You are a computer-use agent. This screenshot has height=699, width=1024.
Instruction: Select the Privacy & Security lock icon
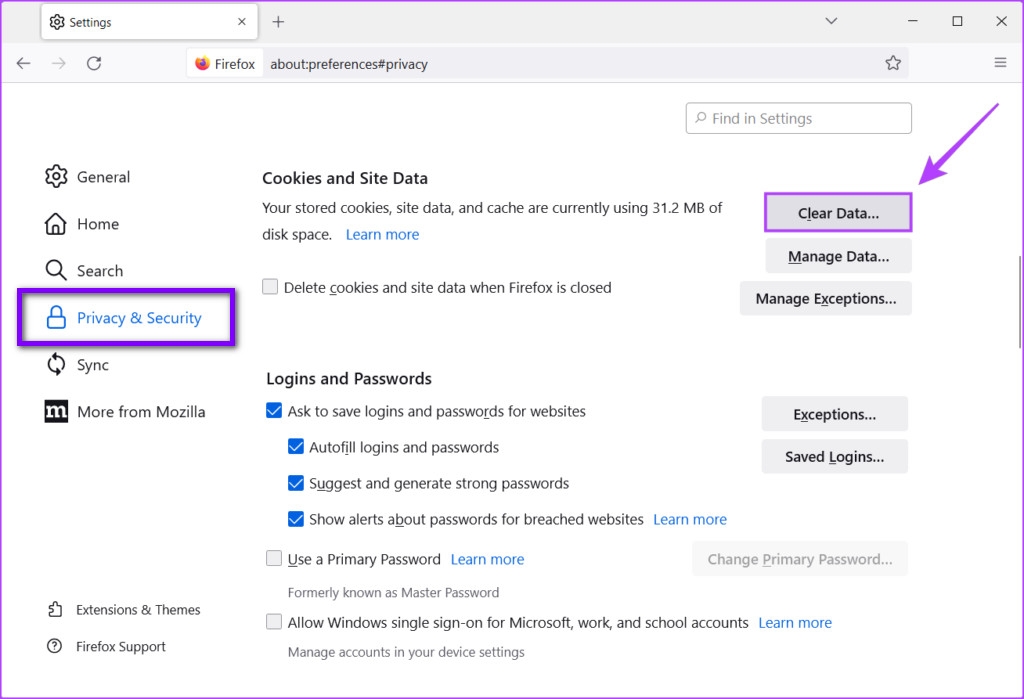(x=57, y=317)
